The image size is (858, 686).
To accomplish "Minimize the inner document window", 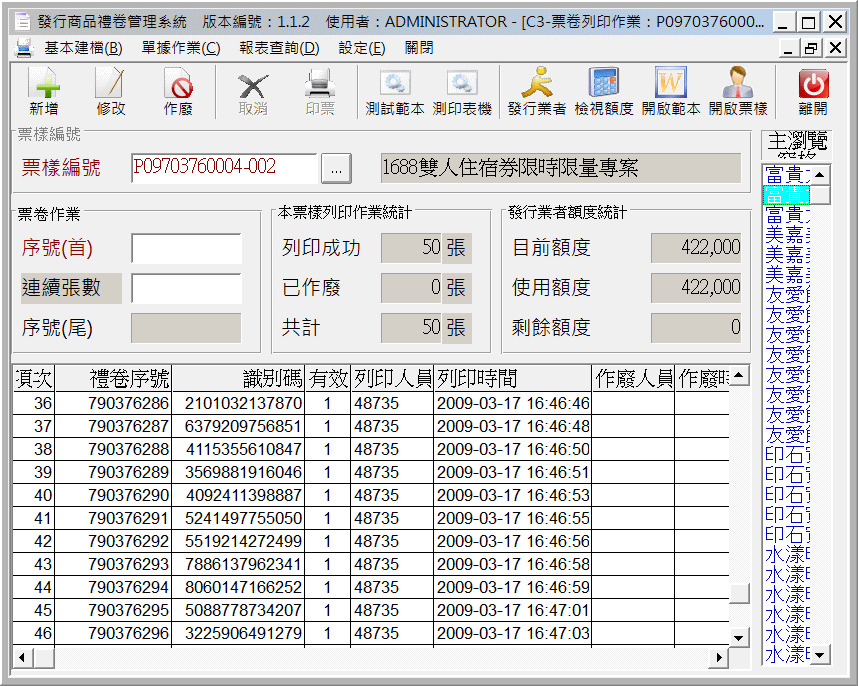I will coord(788,48).
